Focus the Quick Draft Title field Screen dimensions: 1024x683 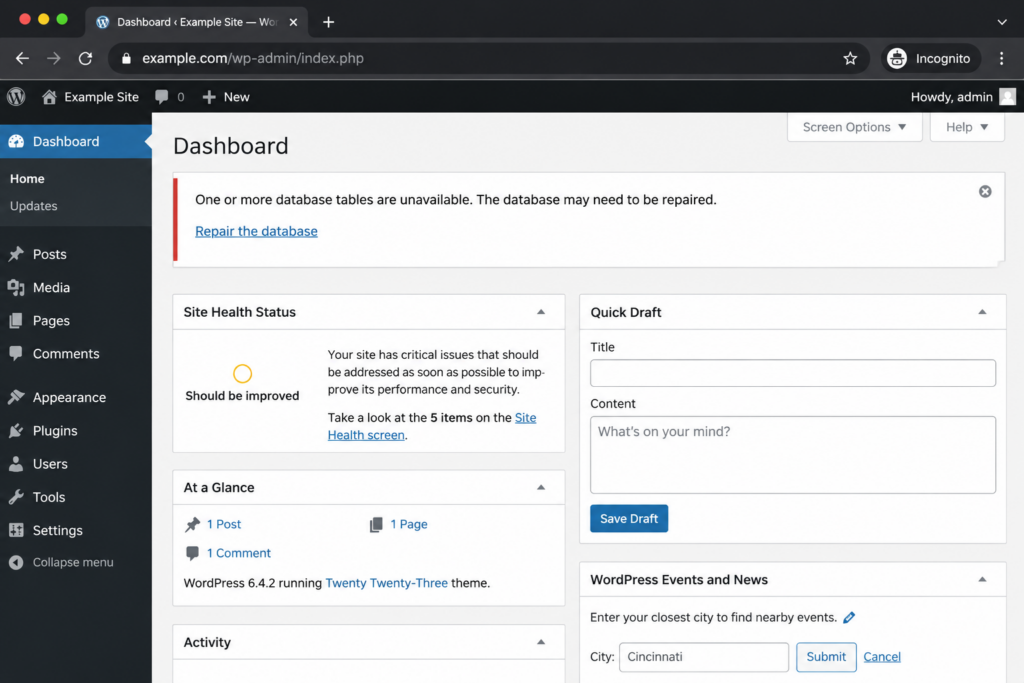coord(793,373)
